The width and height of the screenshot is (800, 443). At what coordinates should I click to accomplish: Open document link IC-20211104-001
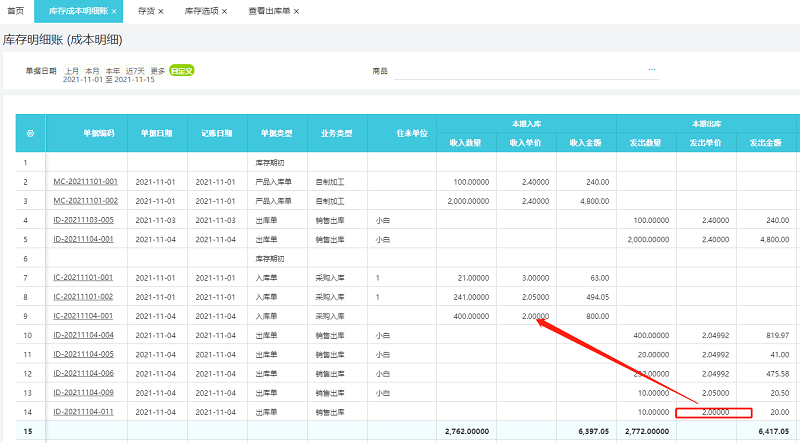85,316
